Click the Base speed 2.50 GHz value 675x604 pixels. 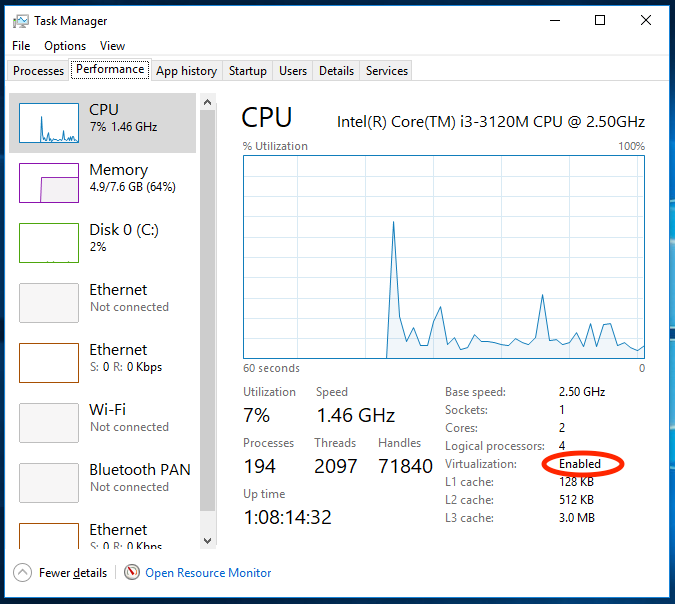pos(582,392)
